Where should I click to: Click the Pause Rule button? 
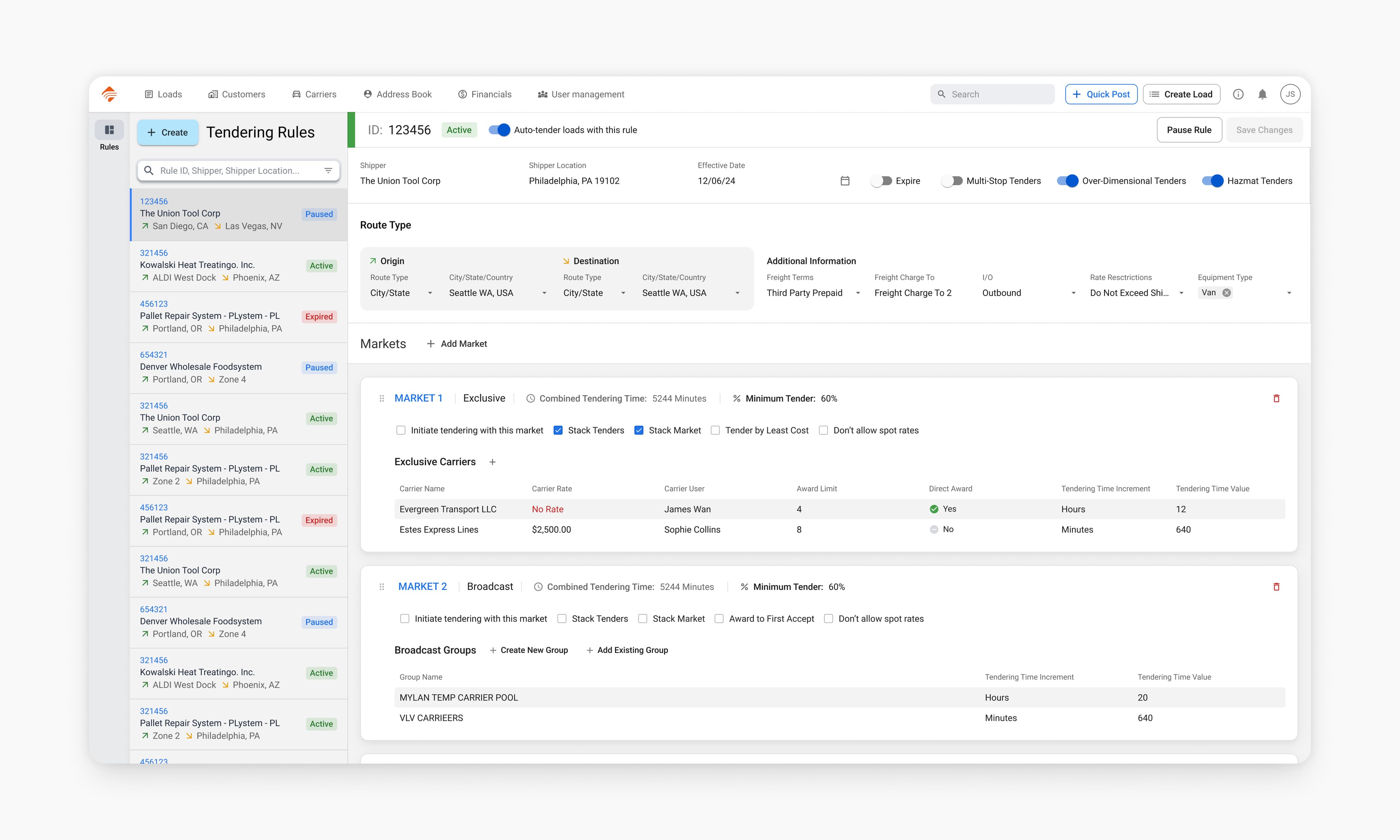point(1189,130)
